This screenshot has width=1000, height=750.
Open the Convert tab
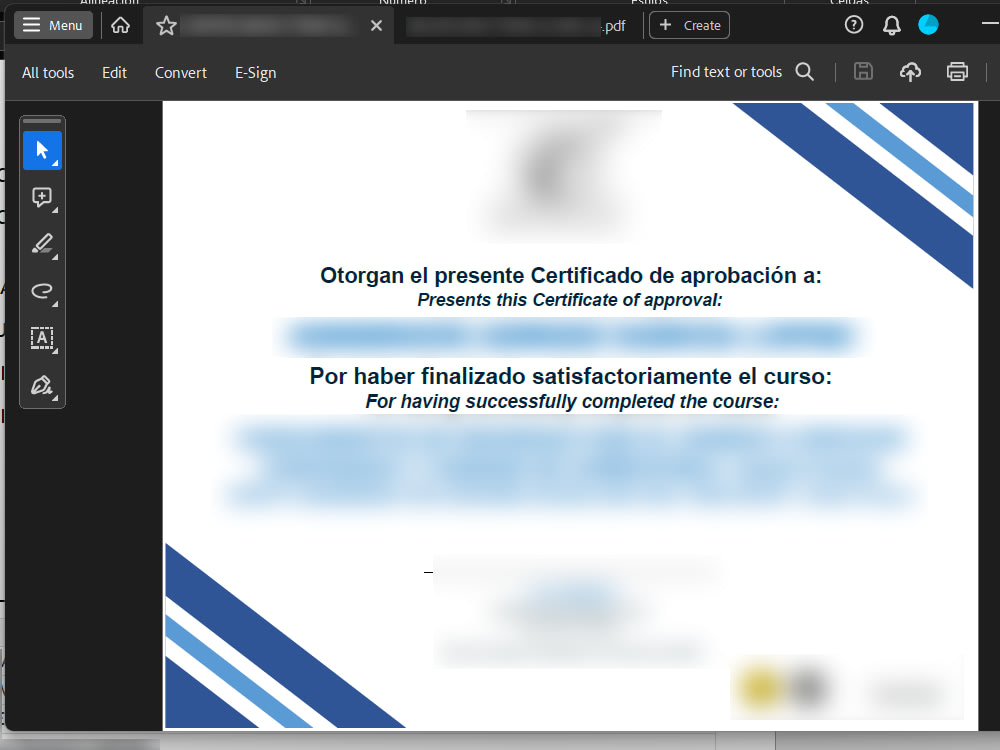[180, 72]
